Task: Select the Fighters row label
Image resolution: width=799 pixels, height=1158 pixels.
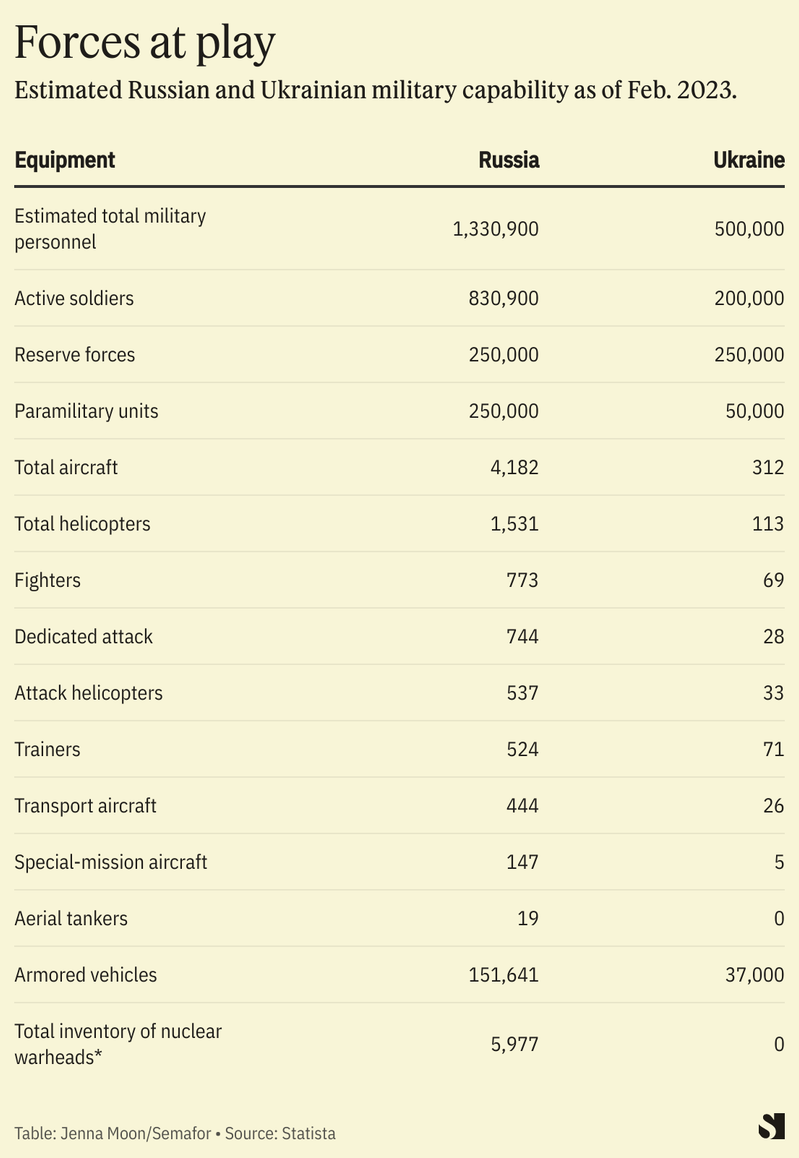Action: click(48, 580)
